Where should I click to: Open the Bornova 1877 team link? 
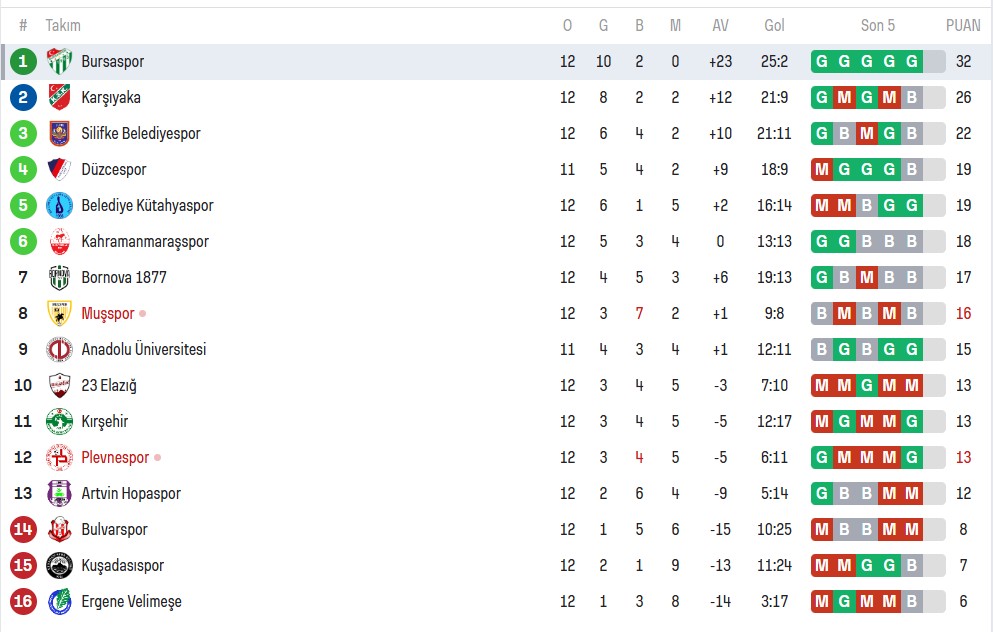124,278
